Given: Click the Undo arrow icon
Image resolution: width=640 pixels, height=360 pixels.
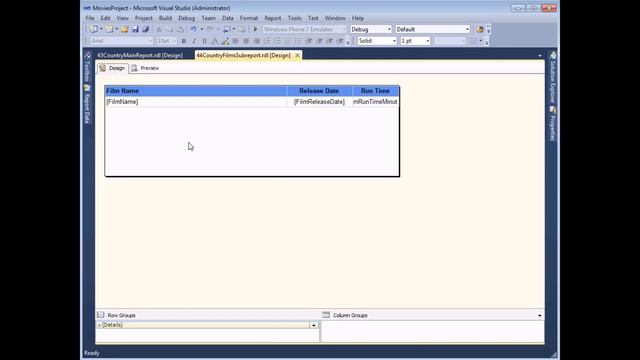Looking at the screenshot, I should pyautogui.click(x=193, y=29).
